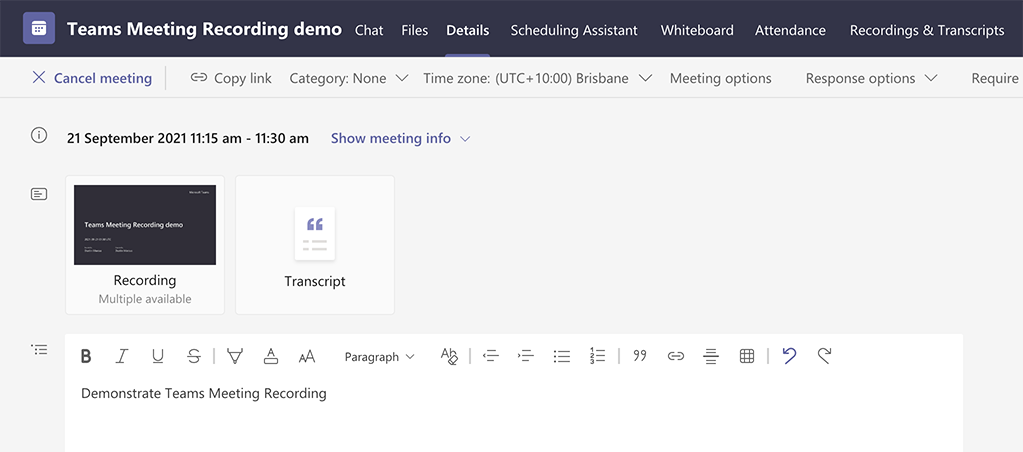The height and width of the screenshot is (452, 1023).
Task: Insert bulleted list
Action: [x=562, y=356]
